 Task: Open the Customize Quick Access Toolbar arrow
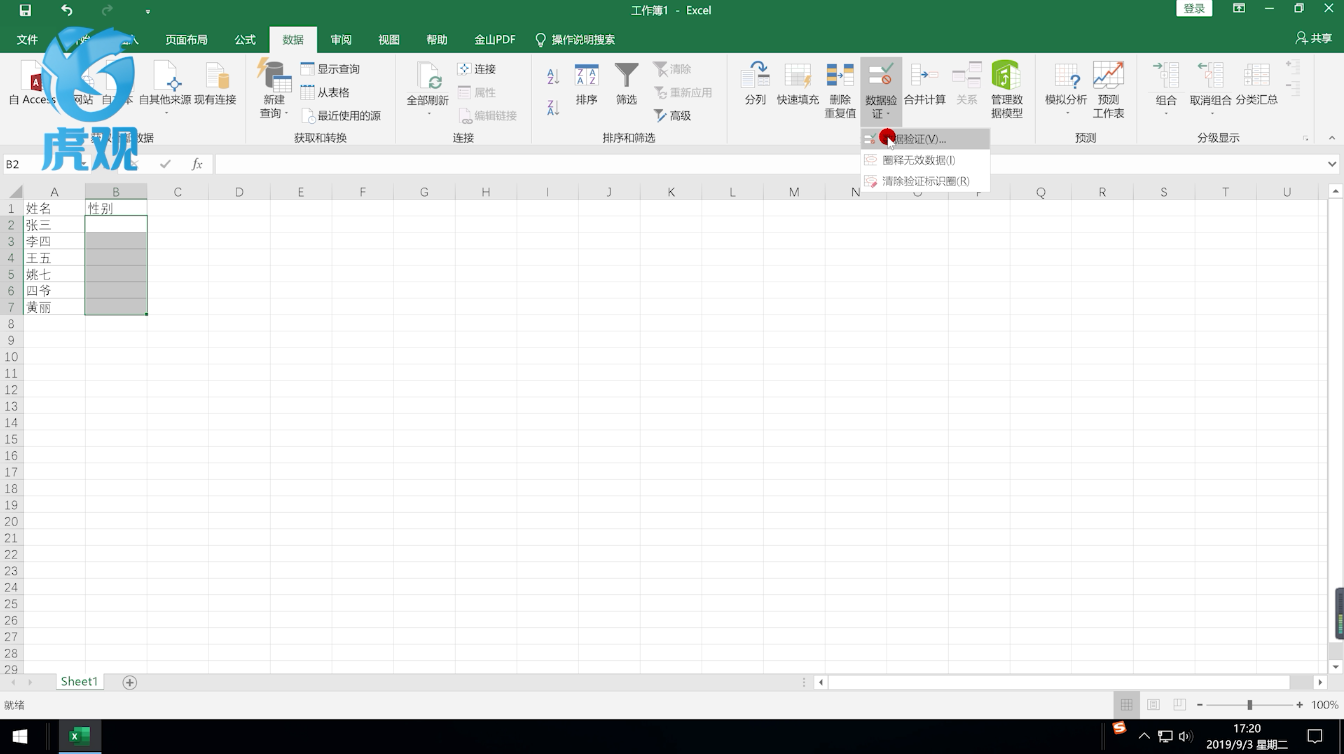tap(148, 12)
